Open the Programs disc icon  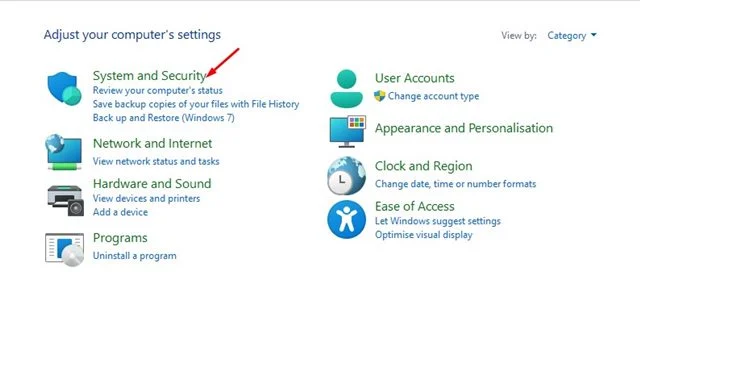click(65, 249)
